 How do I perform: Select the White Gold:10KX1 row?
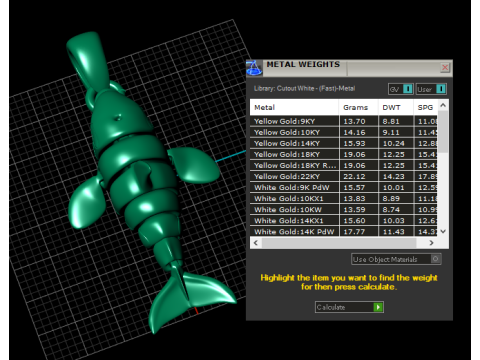point(344,198)
